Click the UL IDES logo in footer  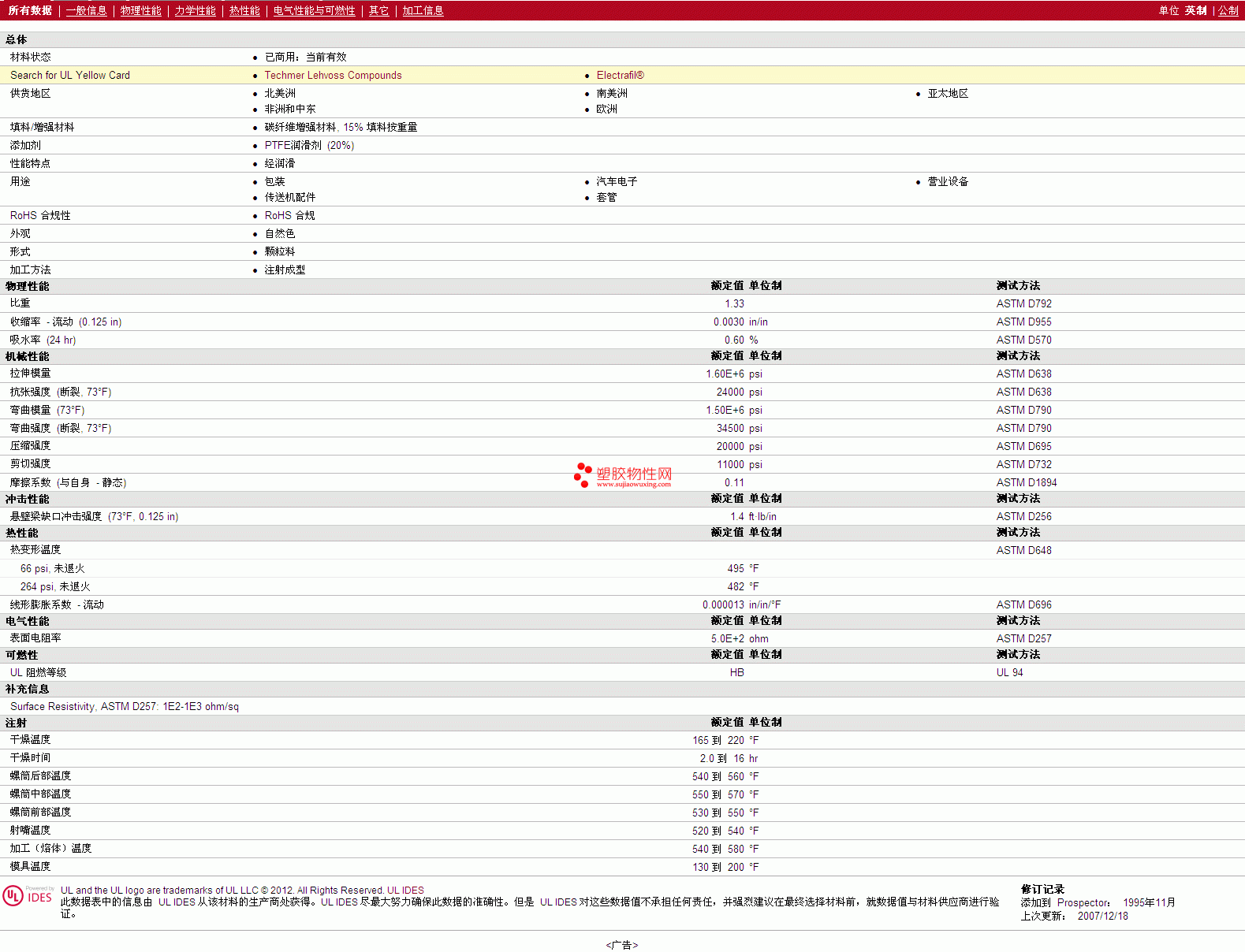tap(28, 896)
